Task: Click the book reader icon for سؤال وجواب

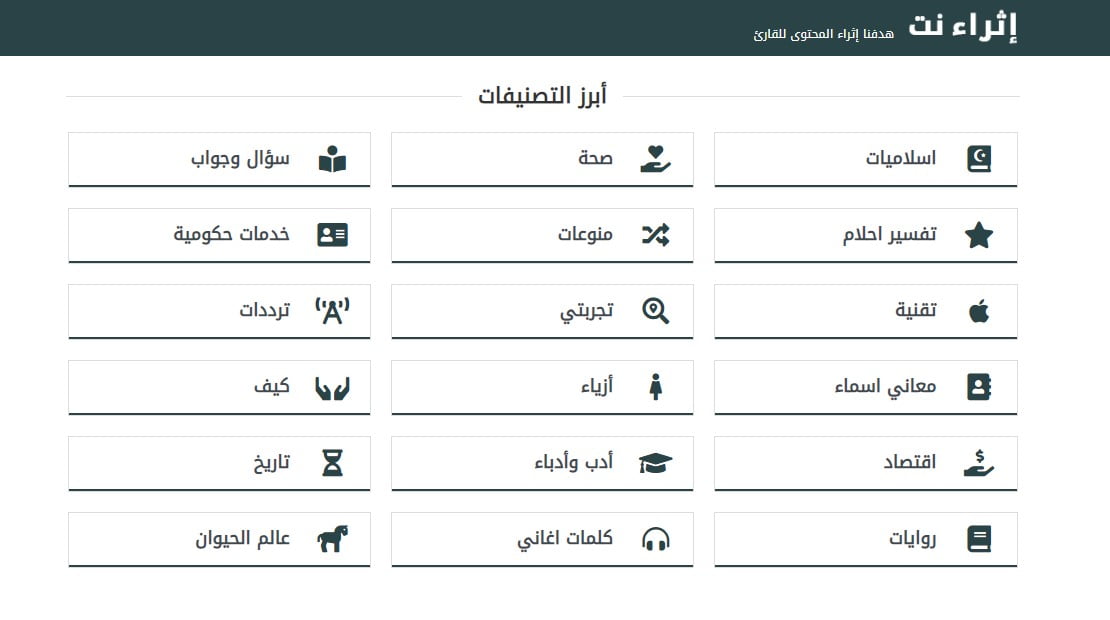Action: click(x=332, y=159)
